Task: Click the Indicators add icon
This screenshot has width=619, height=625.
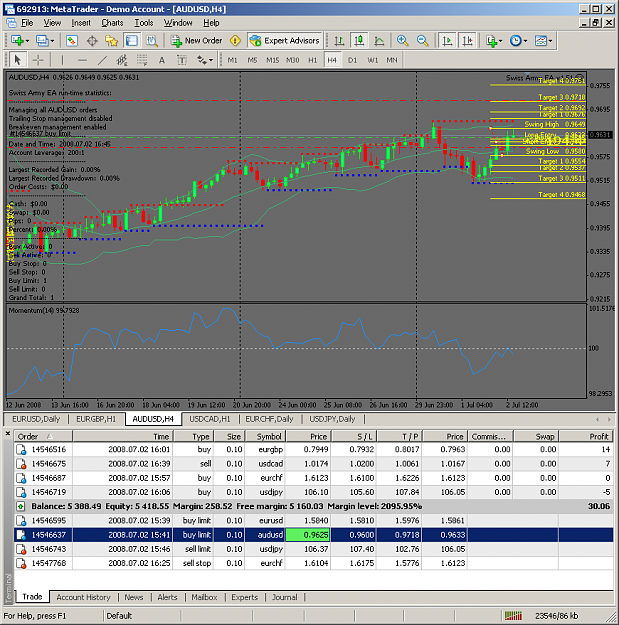Action: click(491, 41)
